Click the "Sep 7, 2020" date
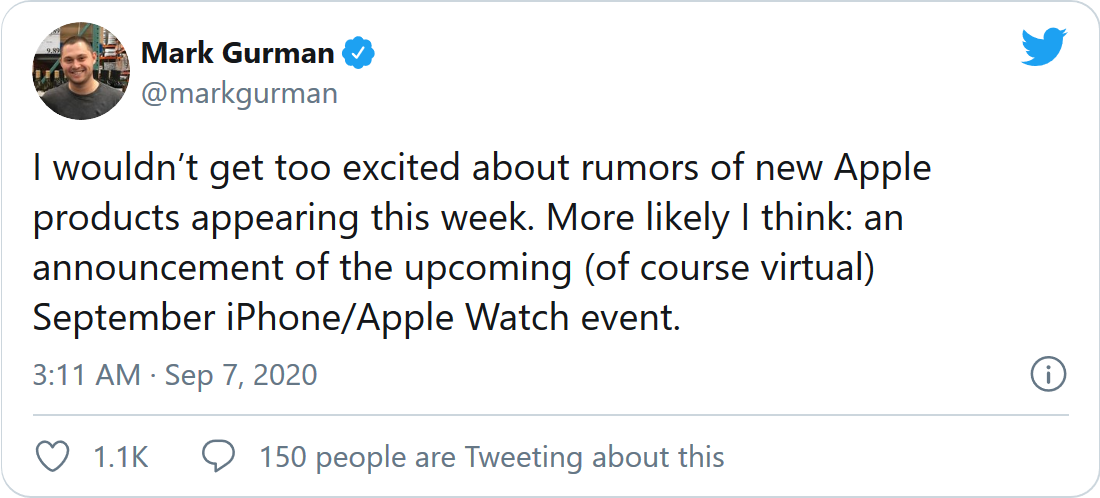 [241, 376]
